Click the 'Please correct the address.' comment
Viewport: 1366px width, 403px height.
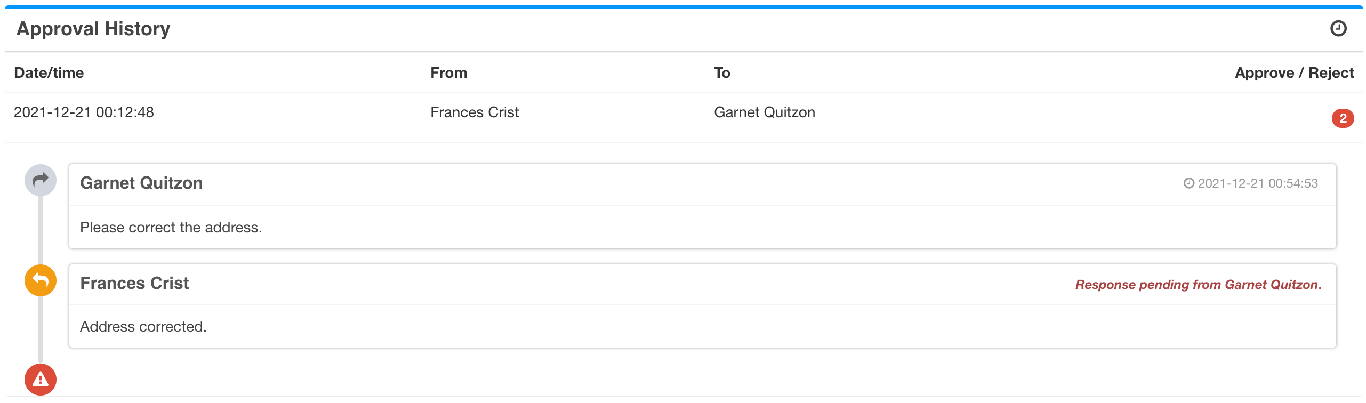click(x=170, y=227)
